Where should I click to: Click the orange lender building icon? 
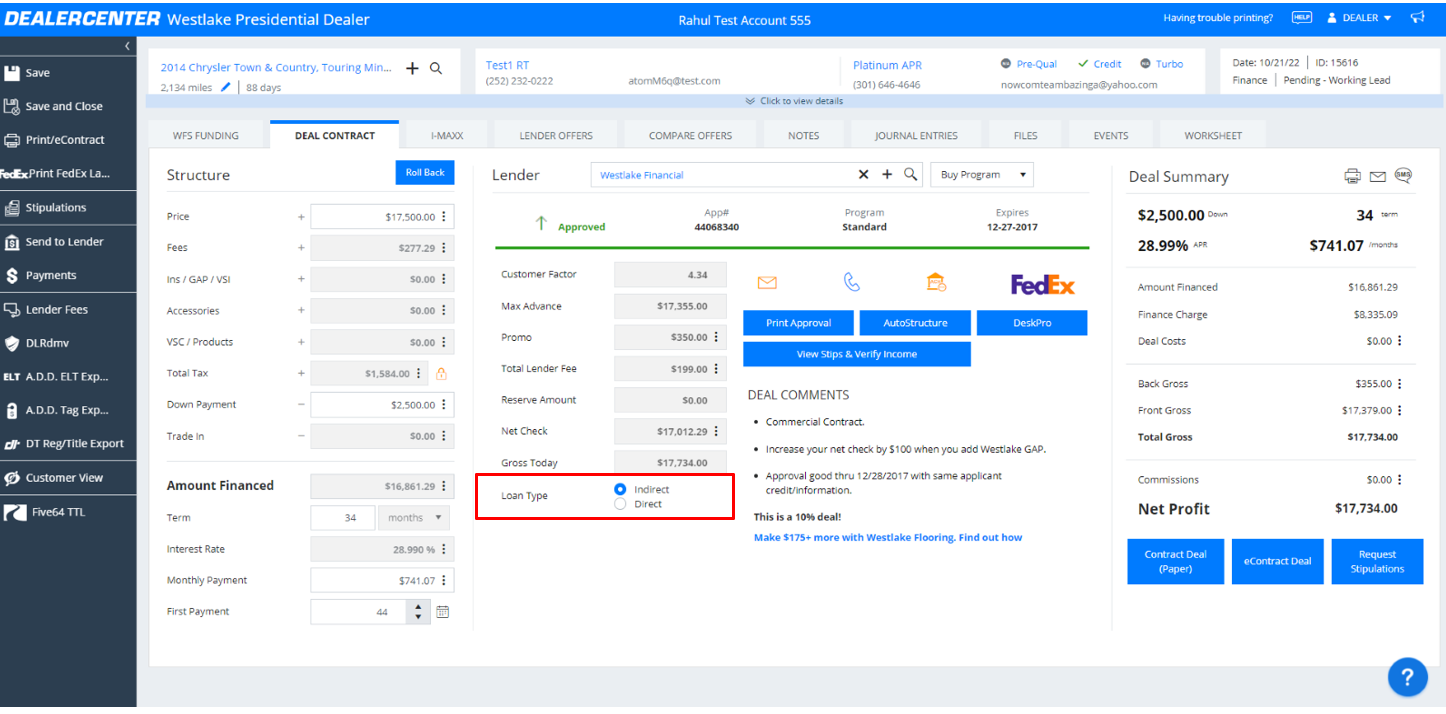(937, 283)
